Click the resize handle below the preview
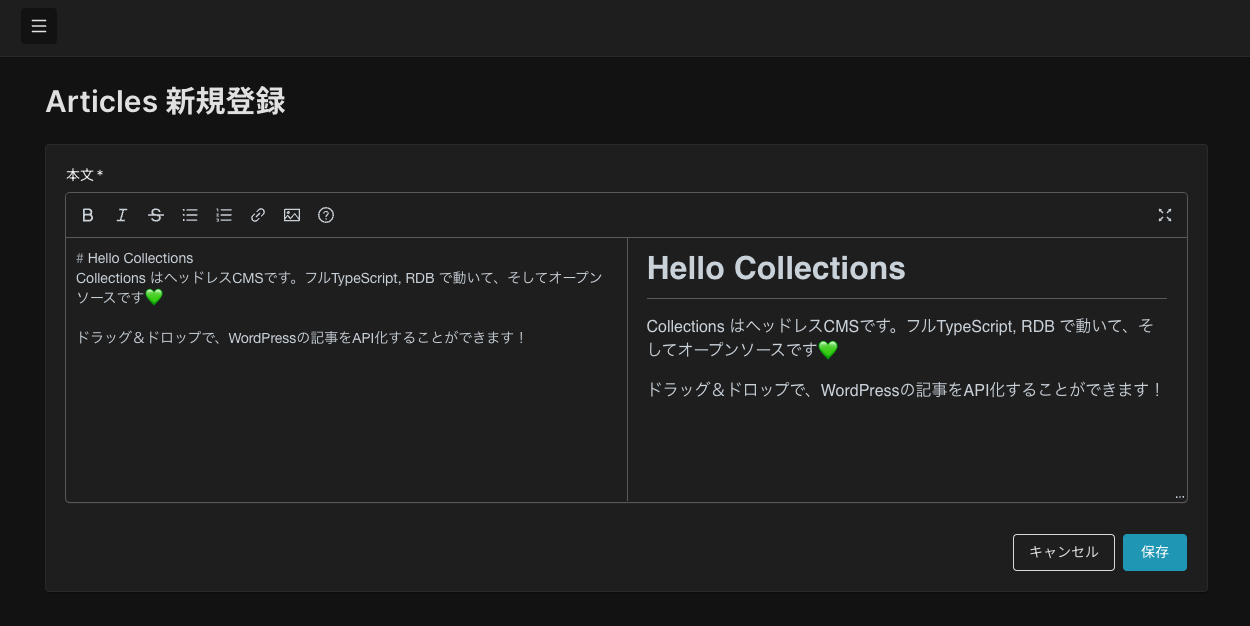The image size is (1250, 626). (1180, 495)
